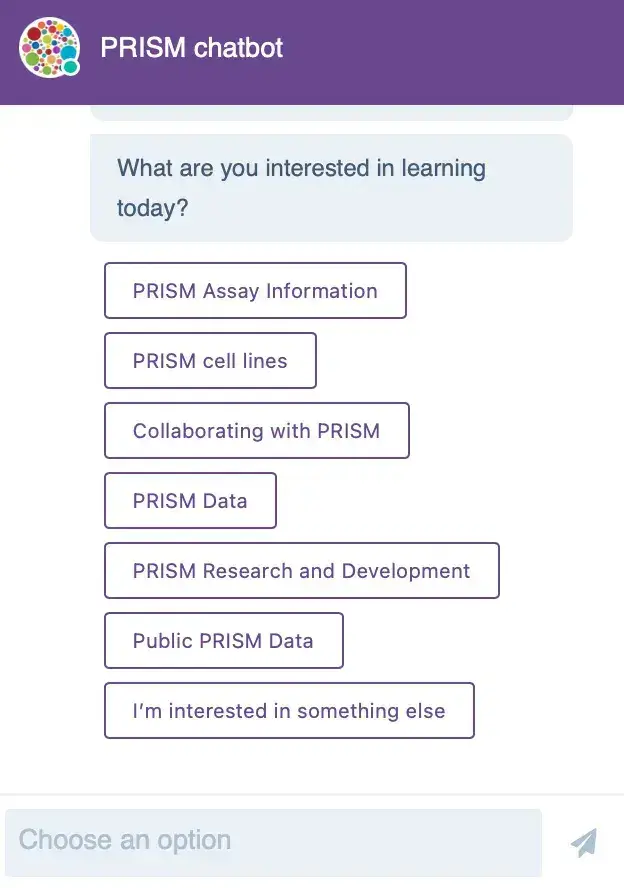Pick I'm interested in something else
Viewport: 624px width, 888px height.
[x=289, y=710]
